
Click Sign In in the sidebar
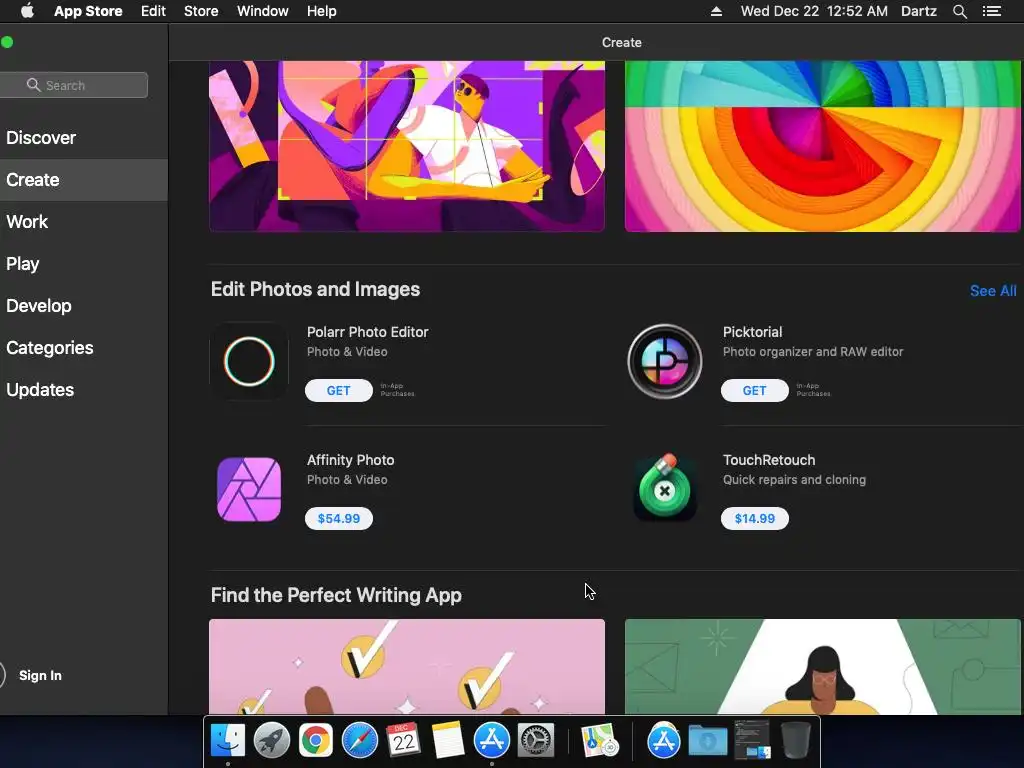pos(40,675)
